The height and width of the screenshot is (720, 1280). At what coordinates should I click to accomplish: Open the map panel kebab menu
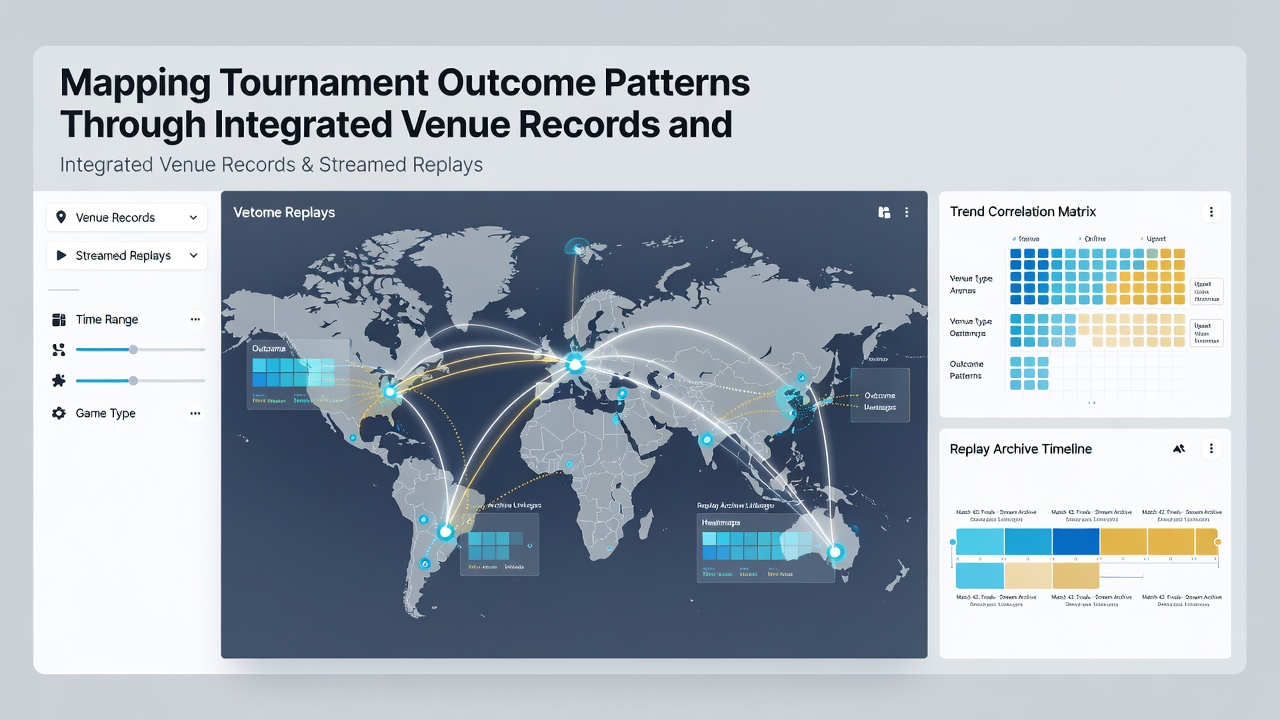click(x=907, y=212)
